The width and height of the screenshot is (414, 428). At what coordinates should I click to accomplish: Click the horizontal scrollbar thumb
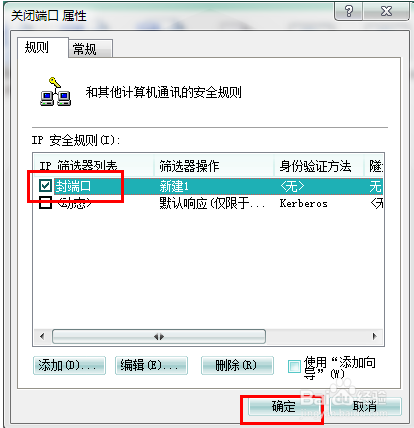(x=159, y=337)
